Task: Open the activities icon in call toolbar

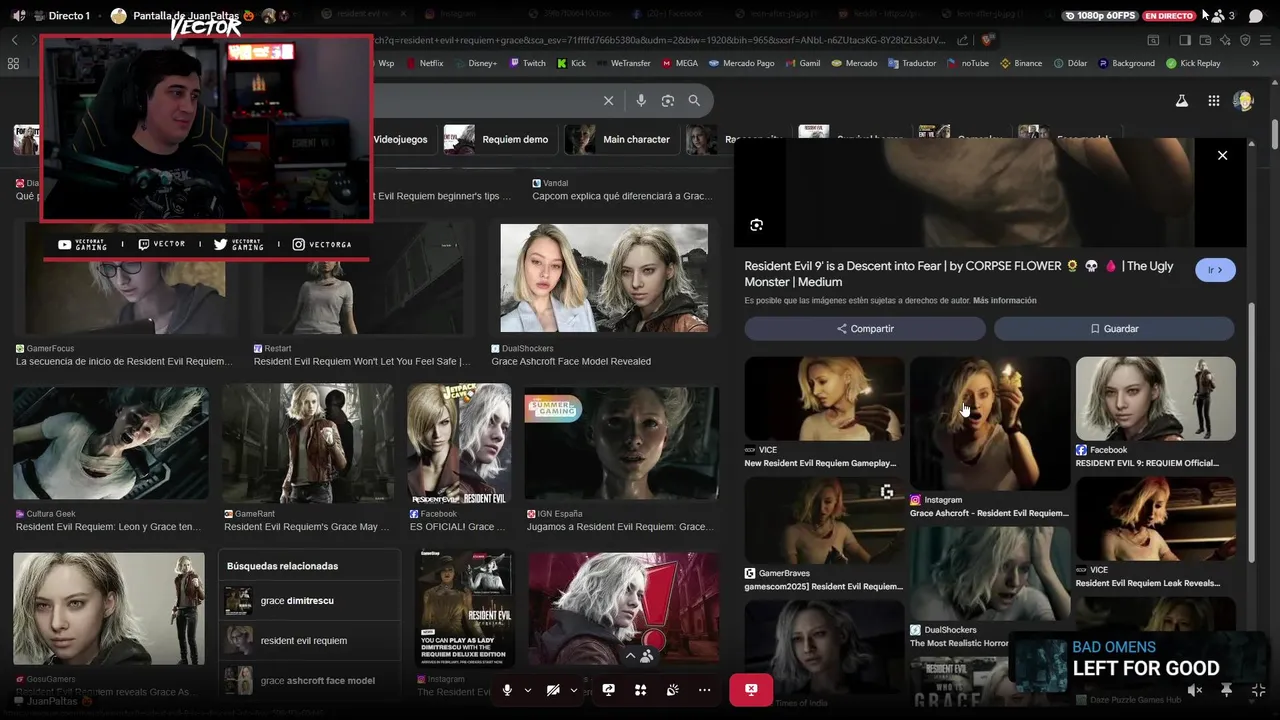Action: click(640, 690)
